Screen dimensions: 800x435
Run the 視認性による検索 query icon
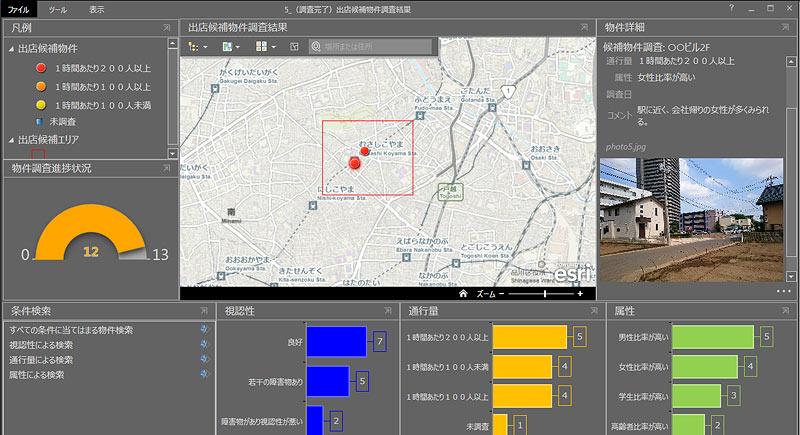click(204, 345)
